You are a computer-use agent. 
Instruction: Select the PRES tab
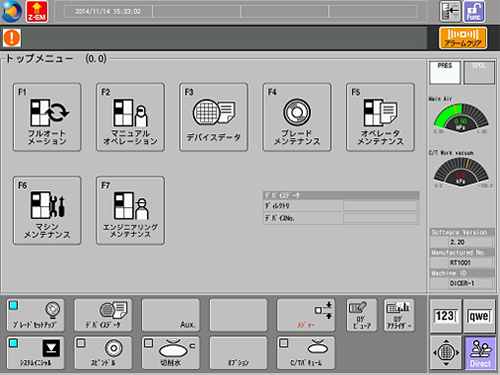pyautogui.click(x=445, y=72)
